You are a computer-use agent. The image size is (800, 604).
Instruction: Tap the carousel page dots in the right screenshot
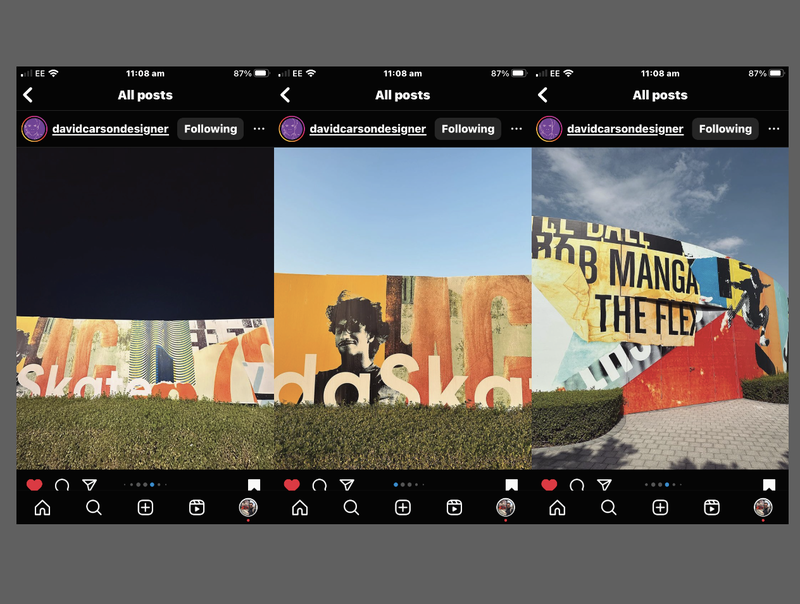click(x=663, y=485)
